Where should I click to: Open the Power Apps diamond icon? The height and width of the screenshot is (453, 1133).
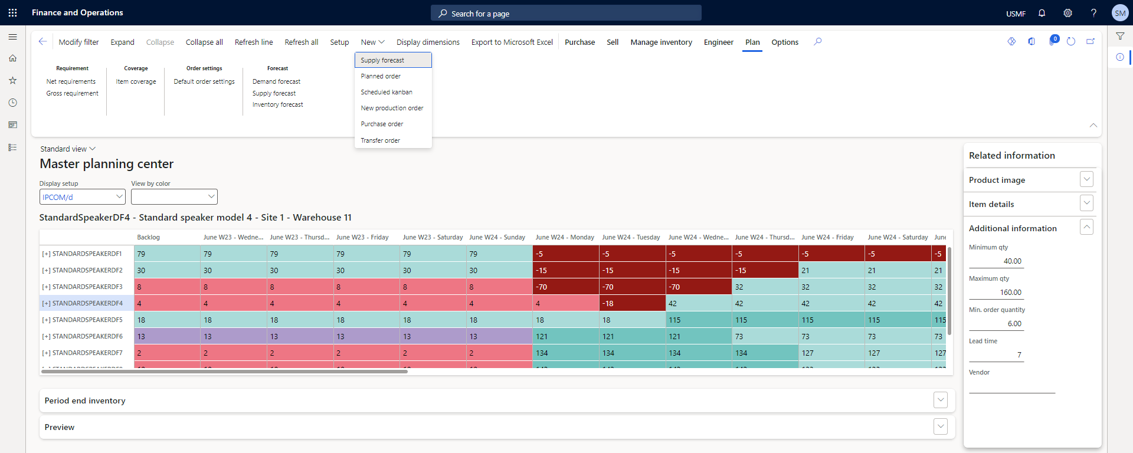(x=1012, y=42)
